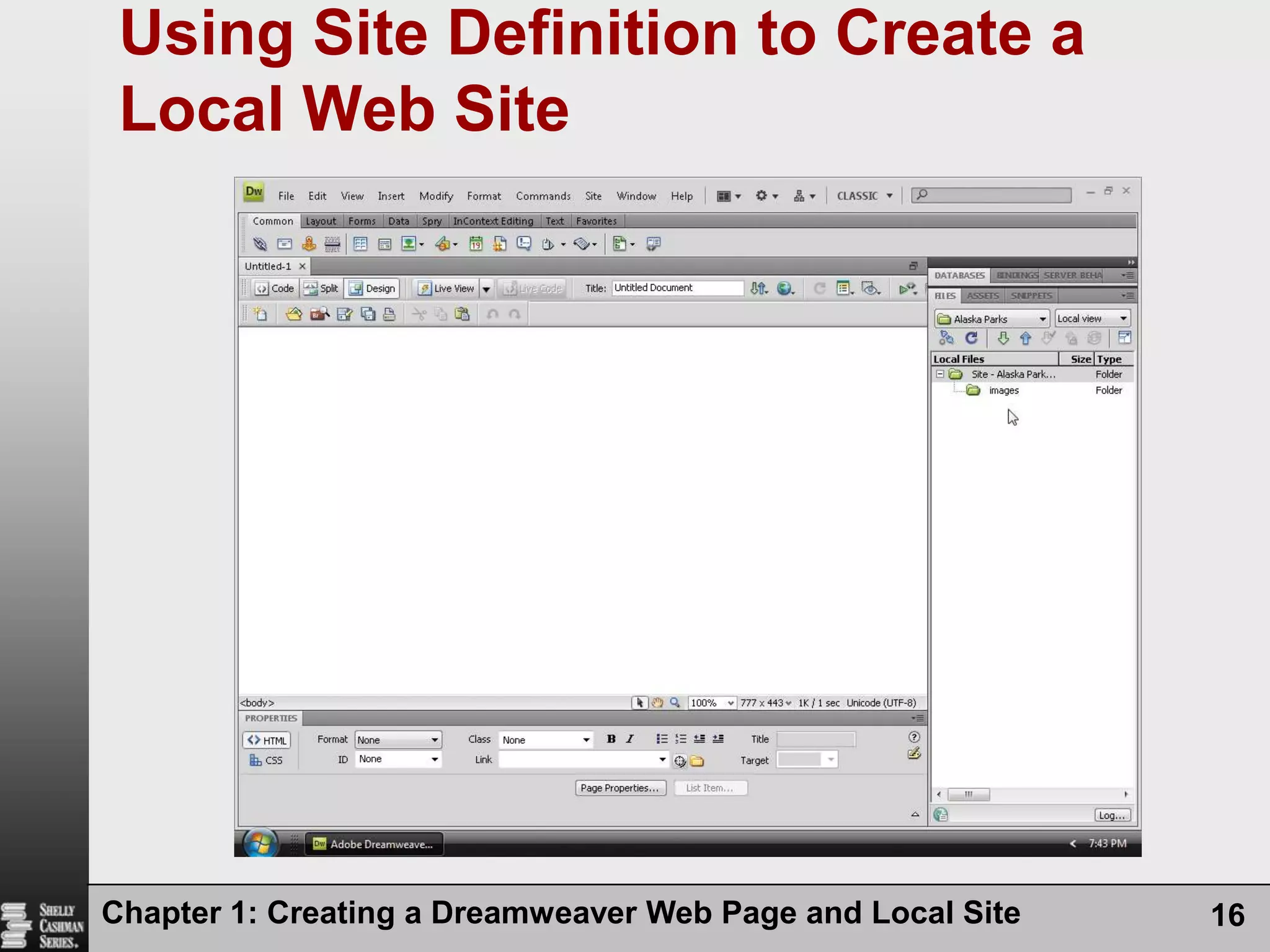The width and height of the screenshot is (1270, 952).
Task: Switch to the Layout insert tab
Action: 321,221
